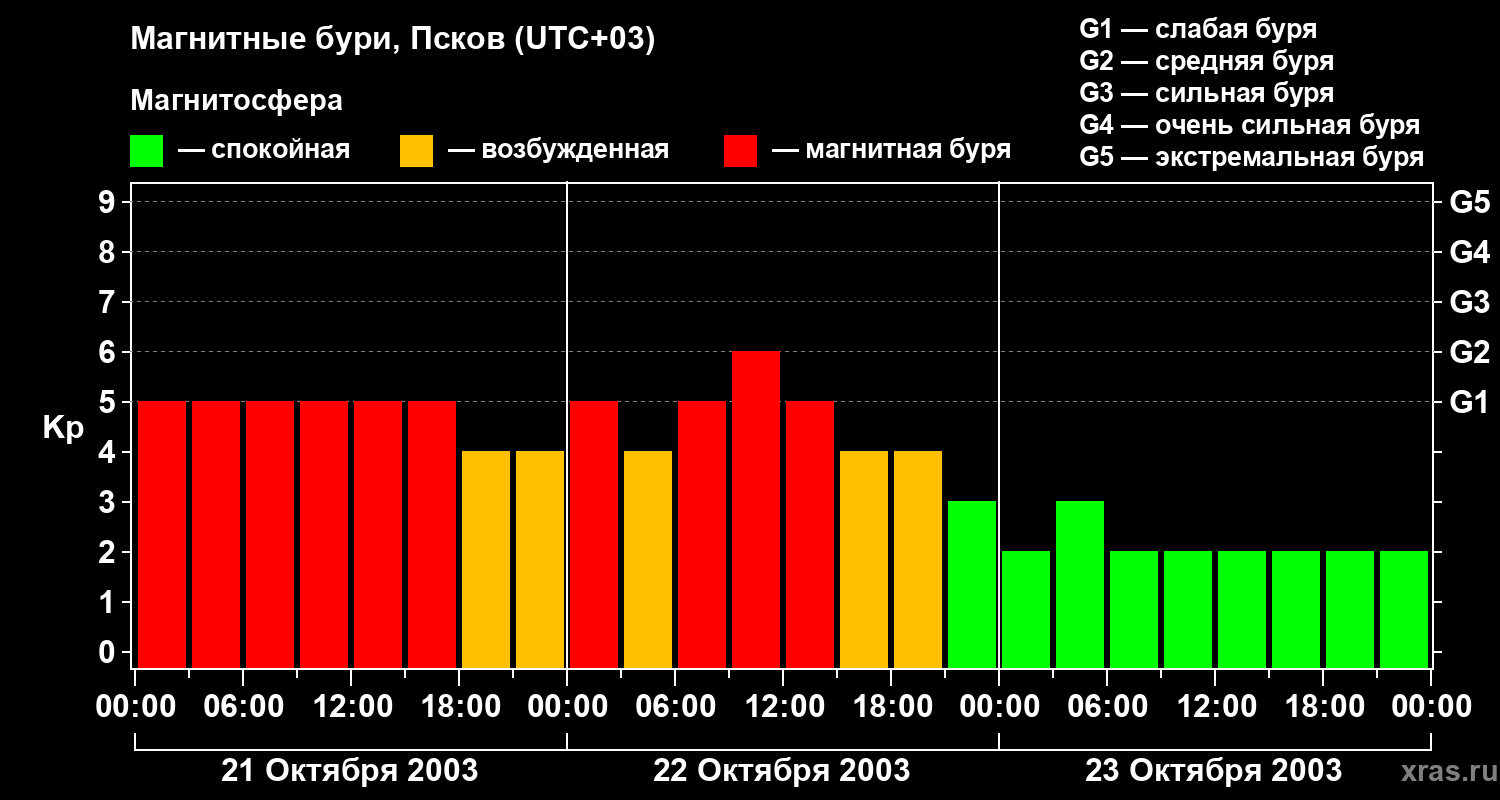
Task: Click the G1 label on right axis
Action: (x=1469, y=403)
